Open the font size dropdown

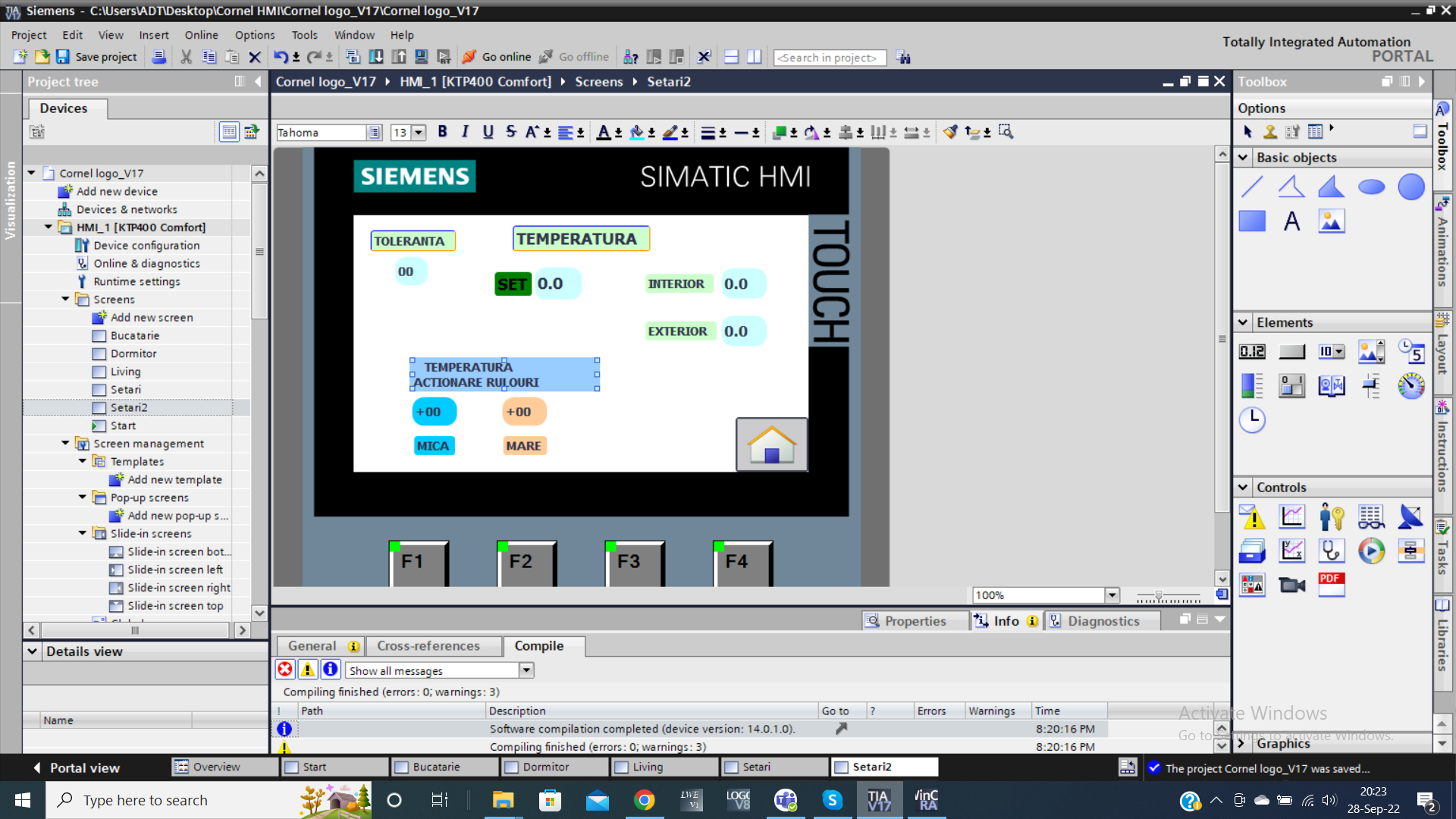click(x=419, y=133)
